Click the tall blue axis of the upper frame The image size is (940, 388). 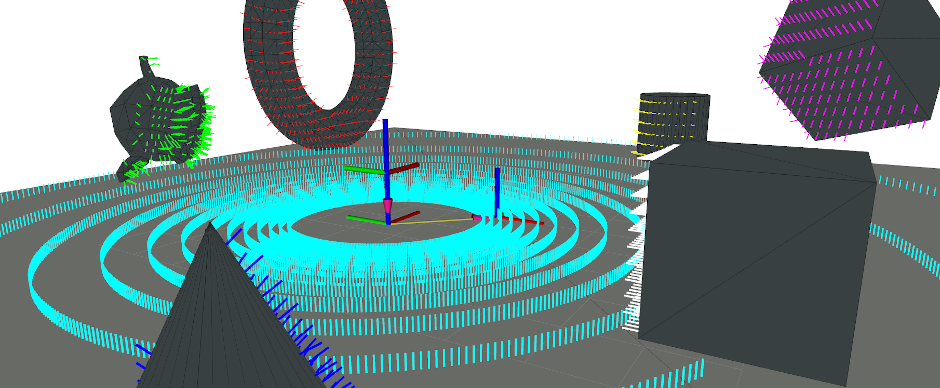pos(385,147)
